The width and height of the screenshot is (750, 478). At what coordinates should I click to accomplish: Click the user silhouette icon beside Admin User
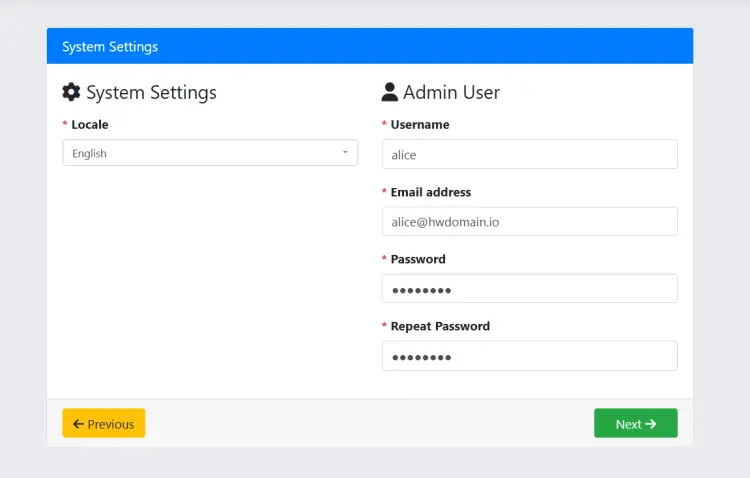point(390,93)
